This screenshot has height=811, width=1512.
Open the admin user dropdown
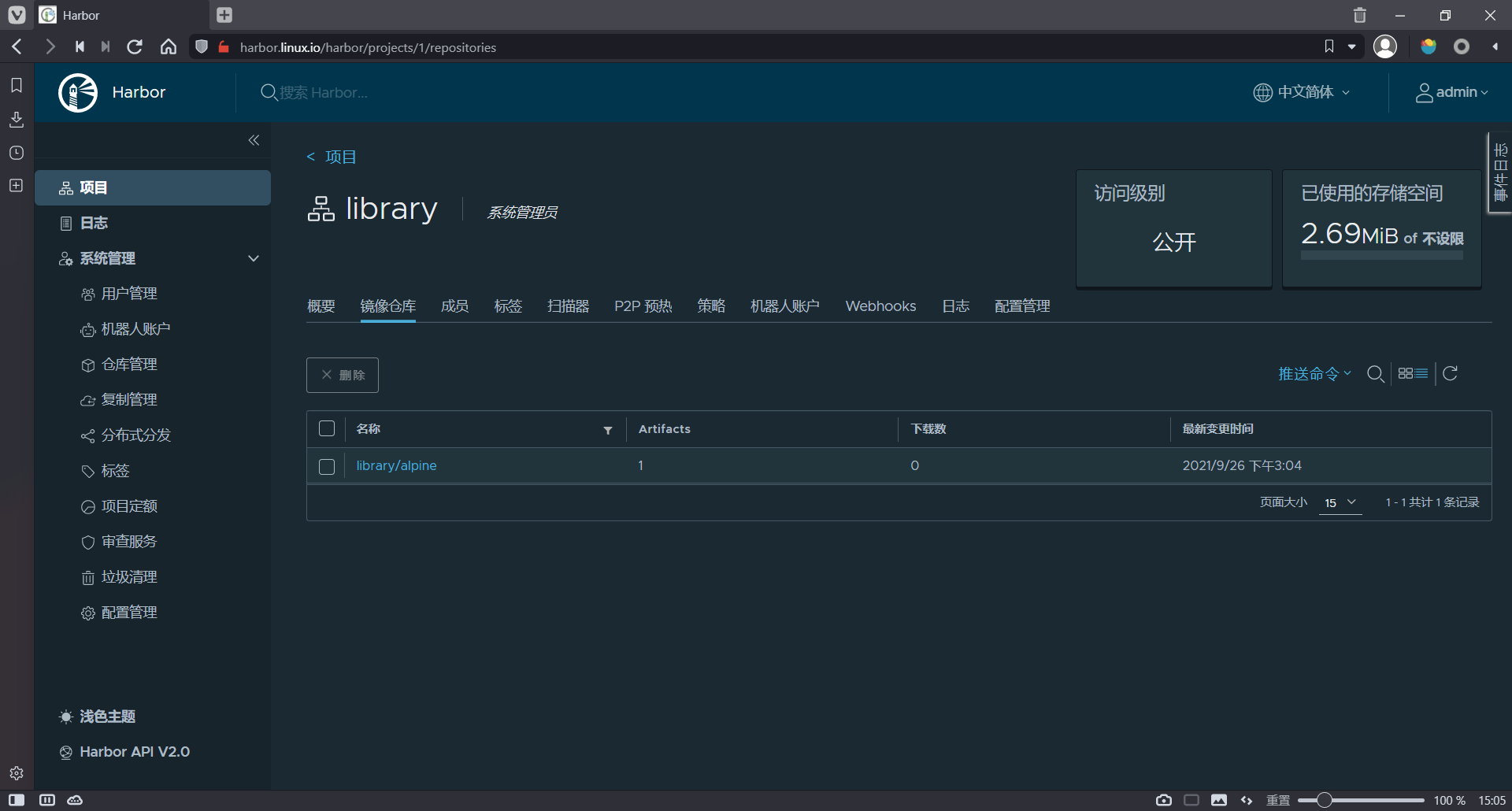[x=1452, y=92]
